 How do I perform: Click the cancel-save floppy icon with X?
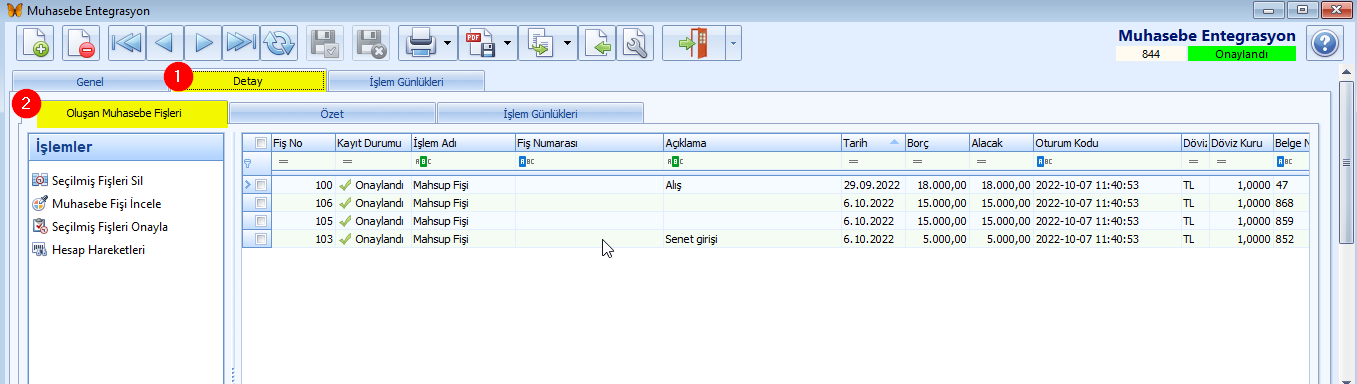point(372,44)
